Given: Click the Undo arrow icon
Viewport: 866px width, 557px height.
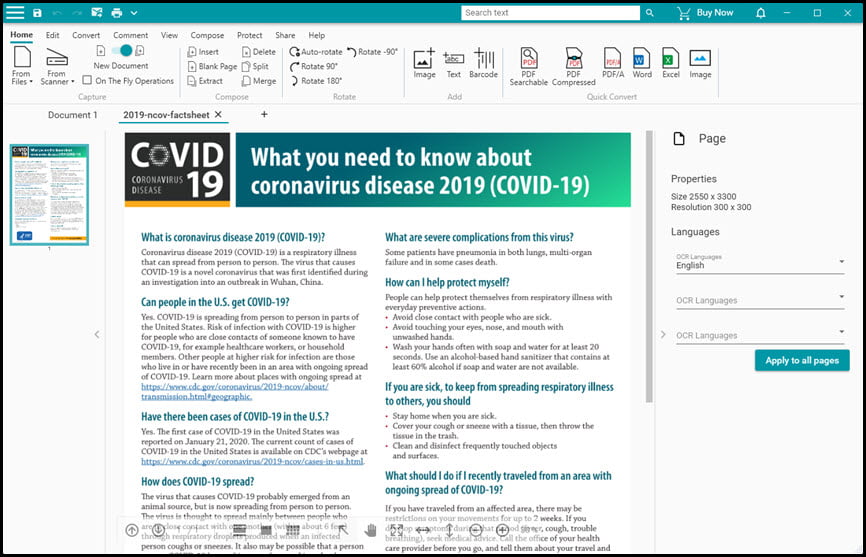Looking at the screenshot, I should coord(57,13).
